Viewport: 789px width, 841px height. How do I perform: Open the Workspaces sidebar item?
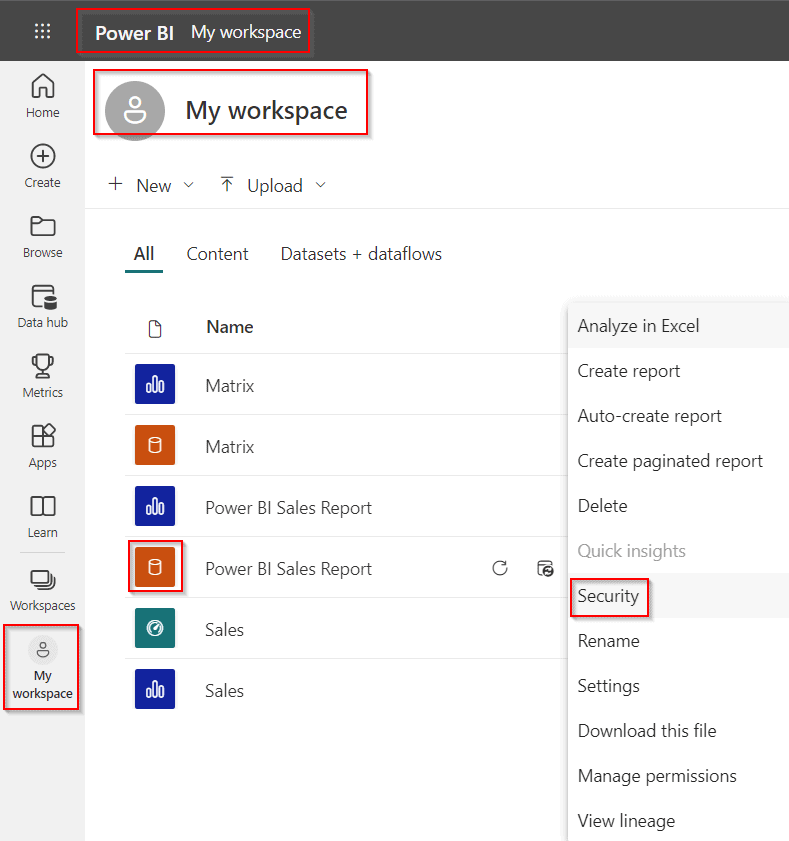(42, 589)
